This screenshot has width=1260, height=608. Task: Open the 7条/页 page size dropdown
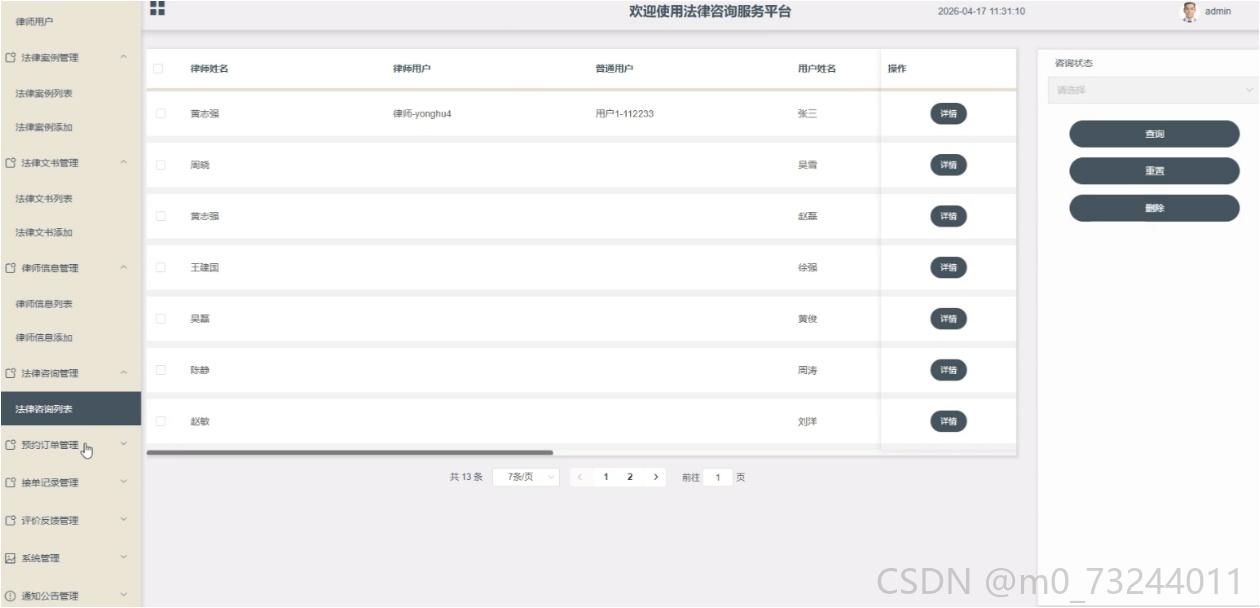click(x=526, y=478)
